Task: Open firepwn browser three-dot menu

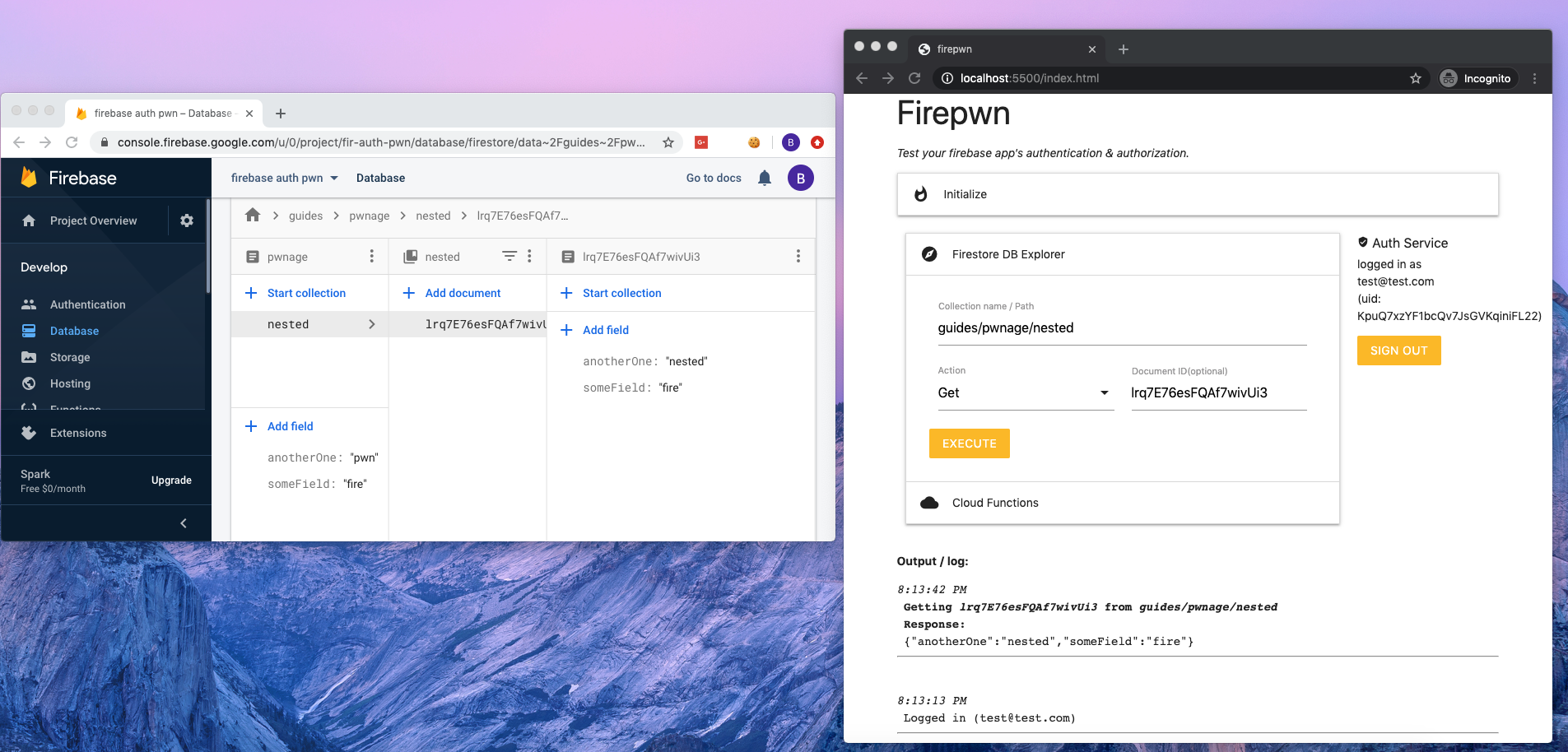Action: [1534, 78]
